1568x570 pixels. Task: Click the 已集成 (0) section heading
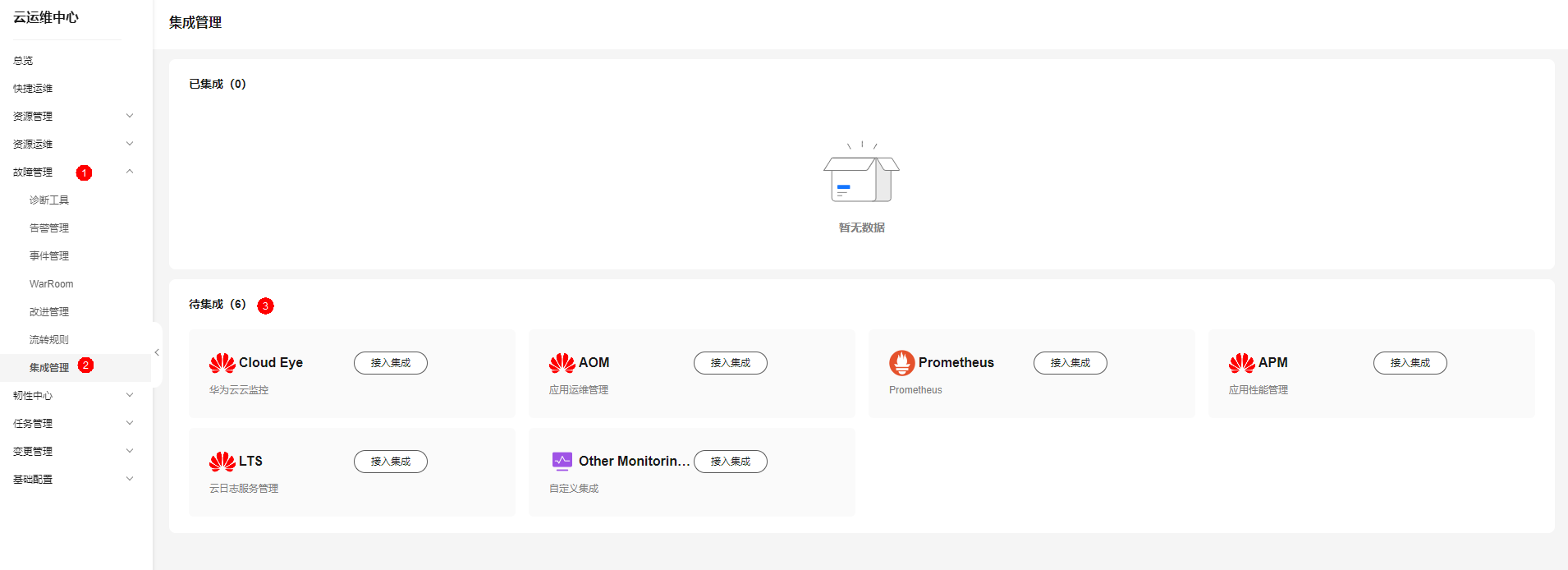[218, 84]
